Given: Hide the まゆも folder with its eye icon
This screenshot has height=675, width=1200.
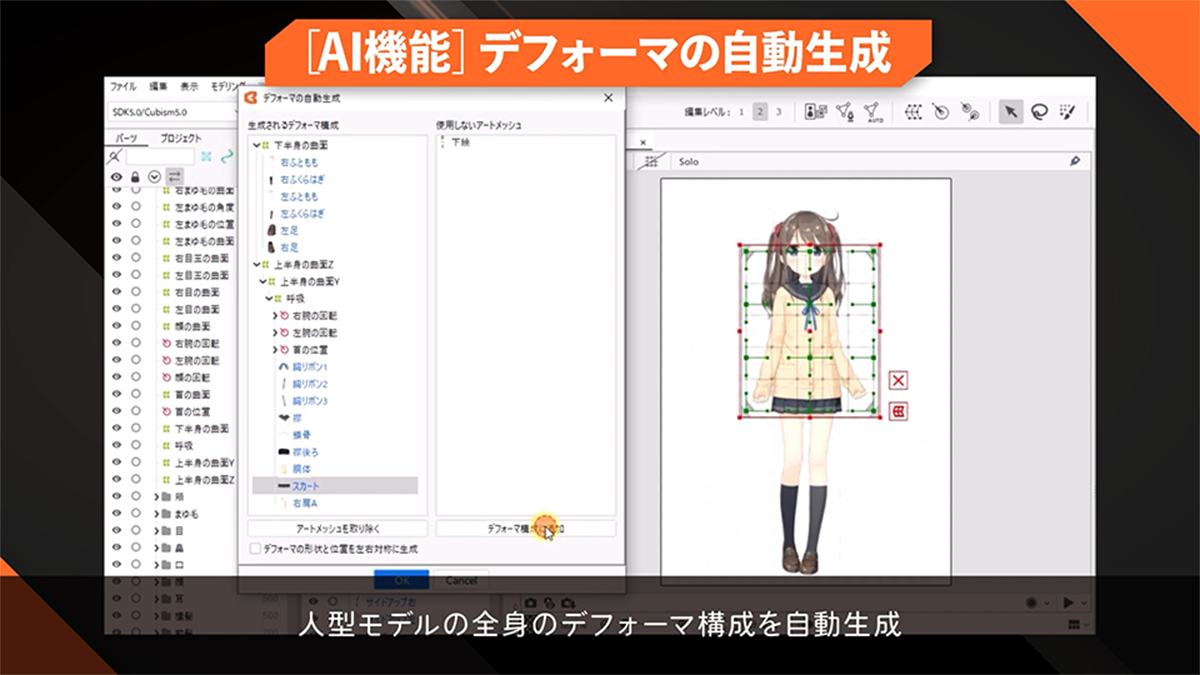Looking at the screenshot, I should pos(116,513).
